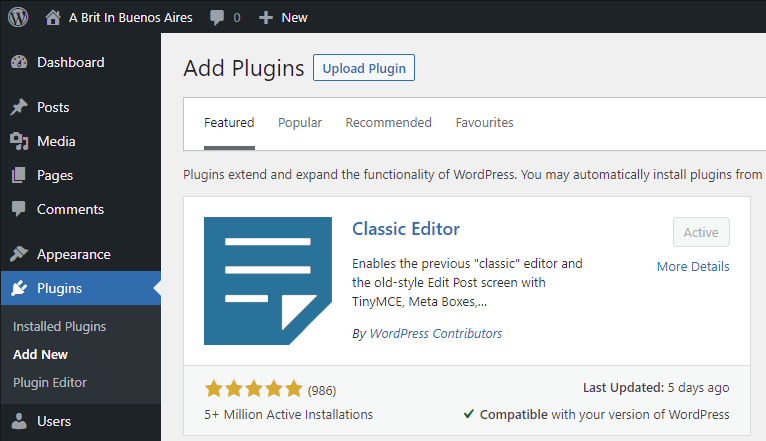Click the plus New icon
This screenshot has width=766, height=441.
tap(266, 18)
